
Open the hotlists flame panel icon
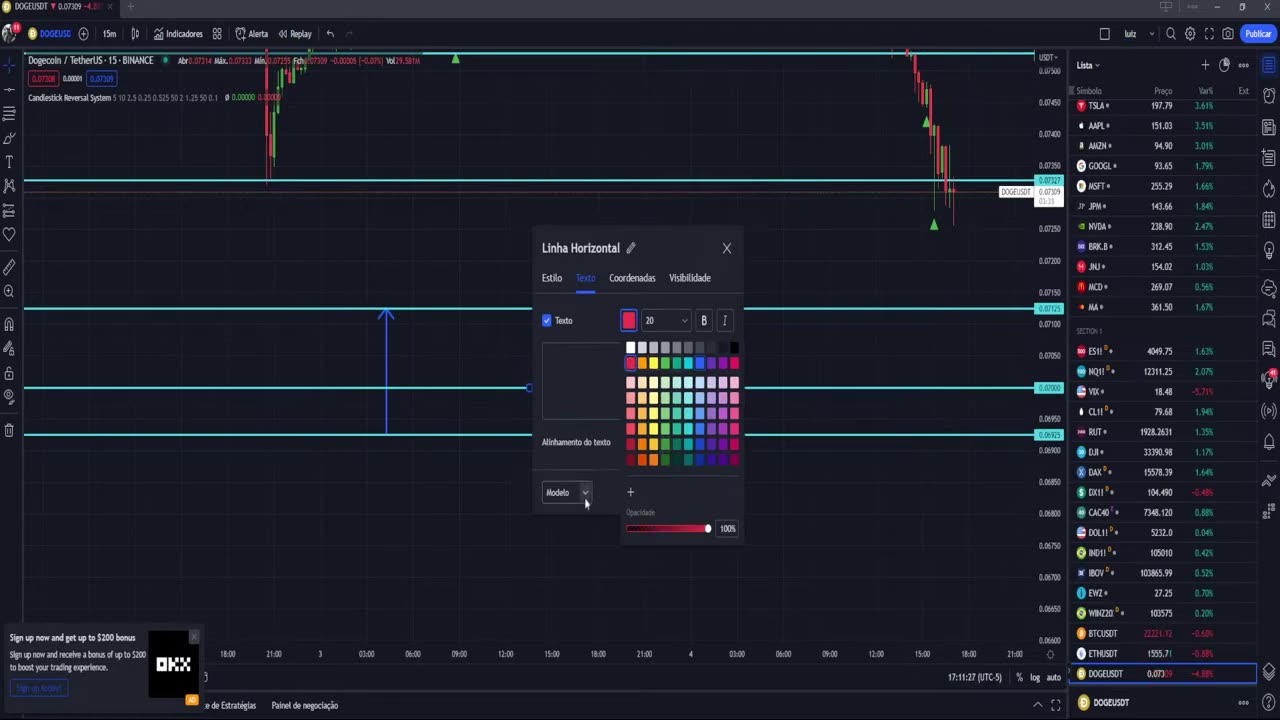(1269, 189)
